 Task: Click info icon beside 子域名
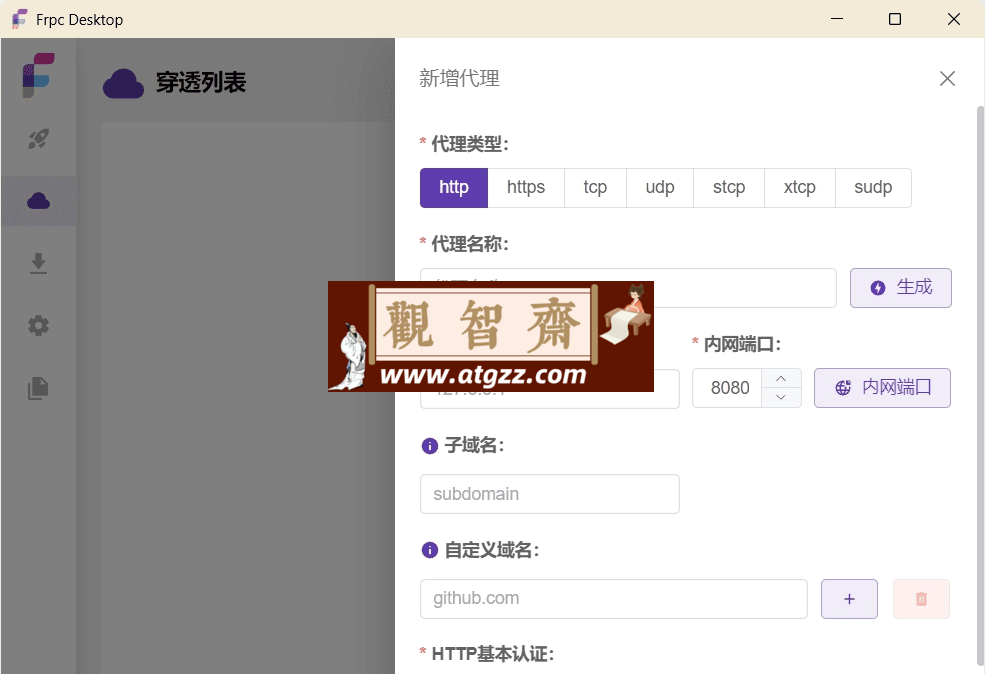[x=430, y=446]
